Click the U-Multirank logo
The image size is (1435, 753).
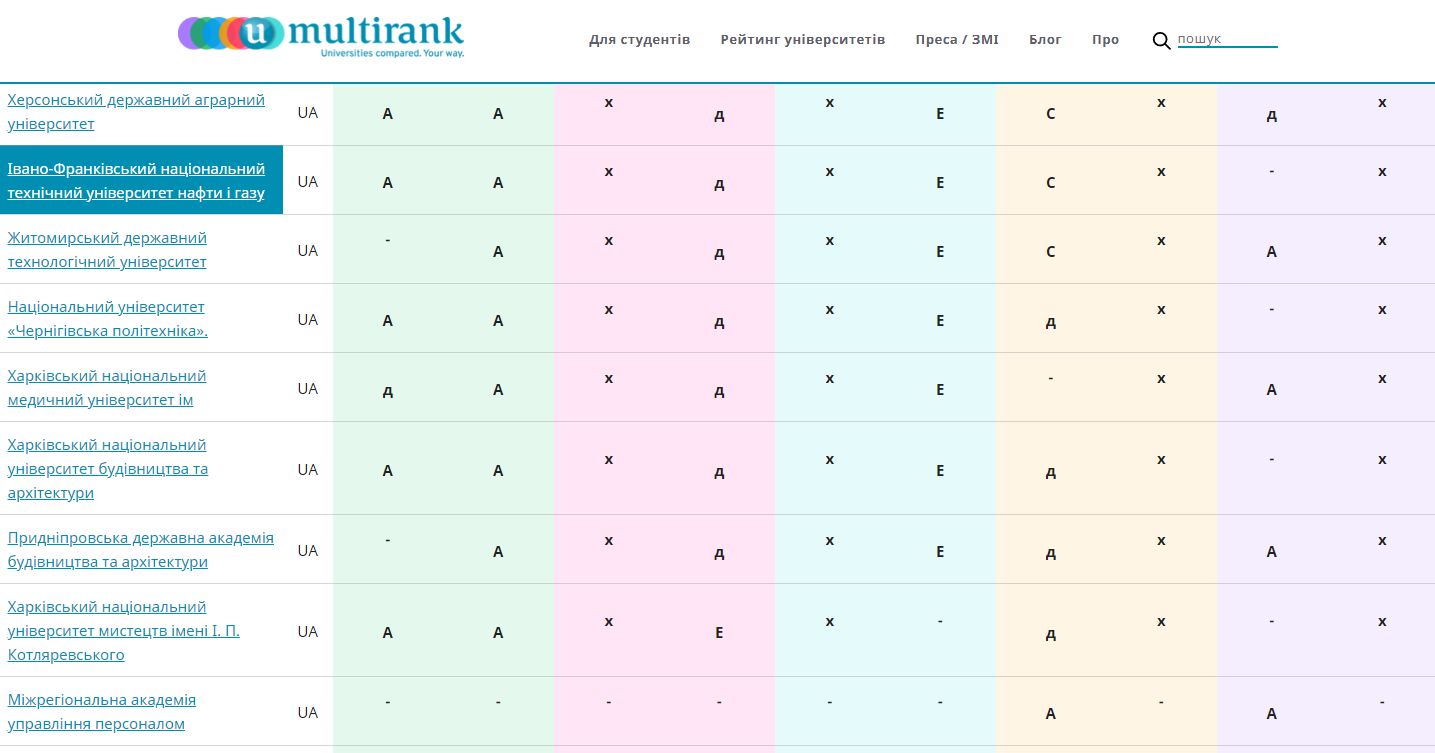321,37
